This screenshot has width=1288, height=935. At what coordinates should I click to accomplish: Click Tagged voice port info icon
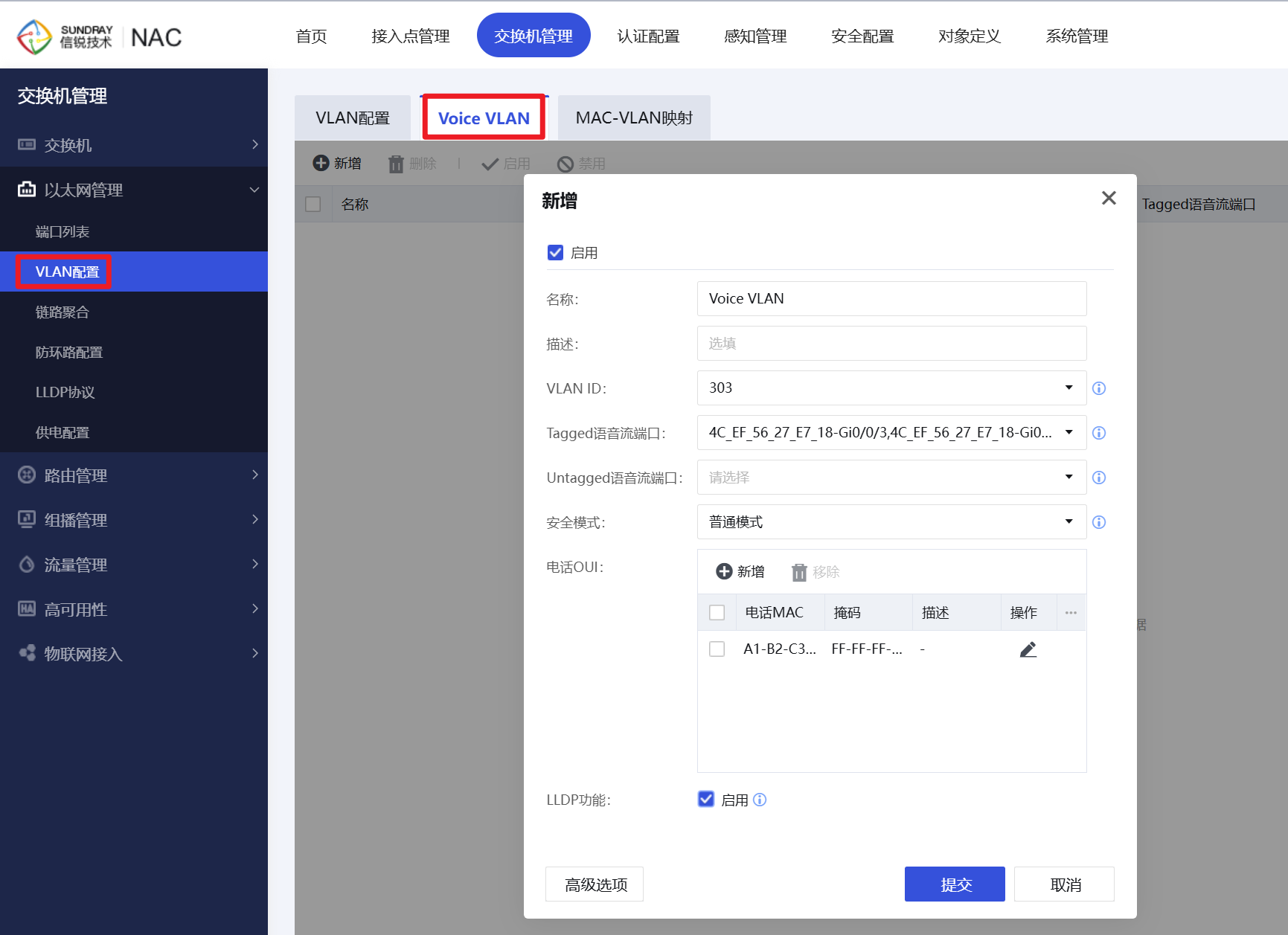[1099, 433]
